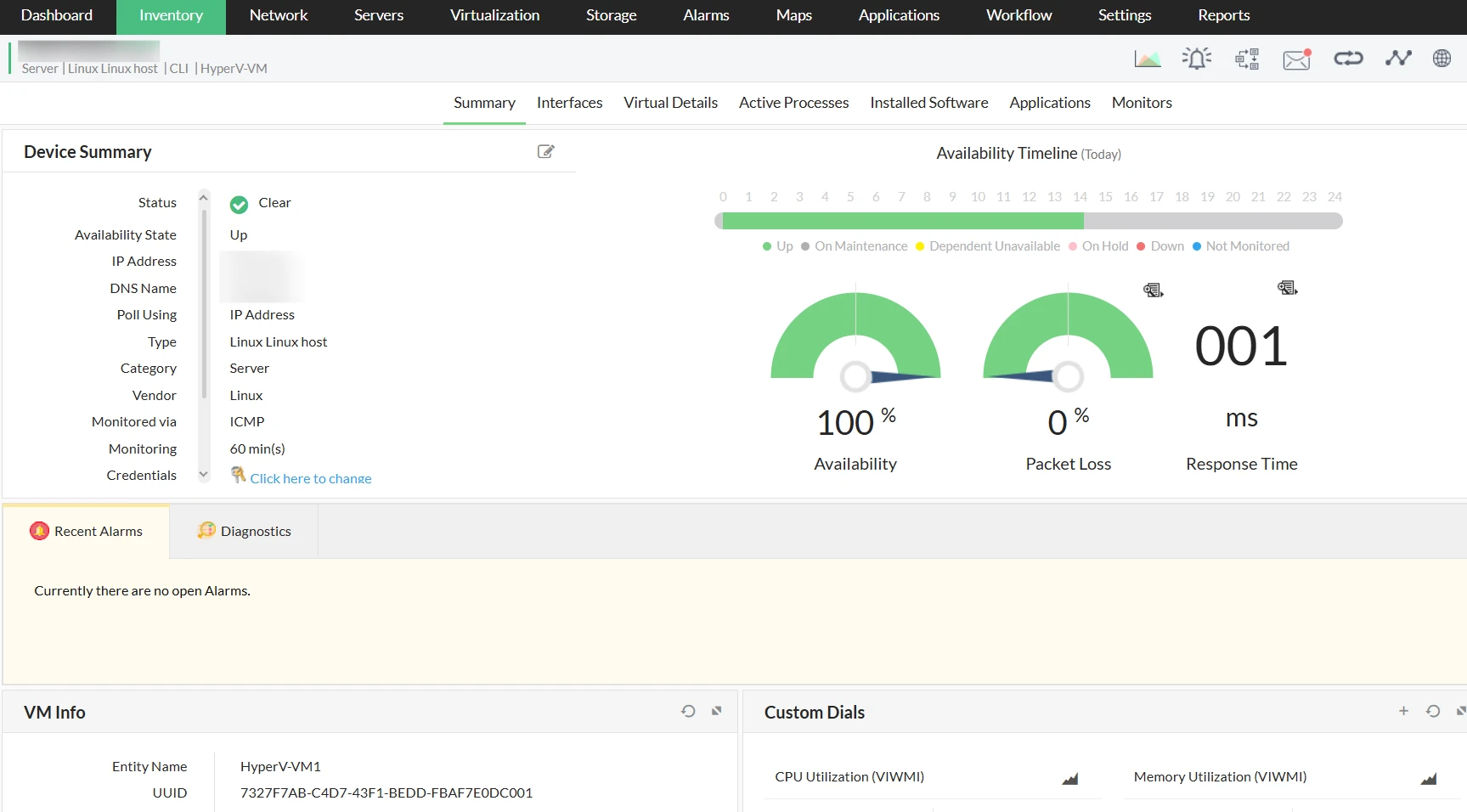Click the ICMP monitored via value

click(247, 422)
